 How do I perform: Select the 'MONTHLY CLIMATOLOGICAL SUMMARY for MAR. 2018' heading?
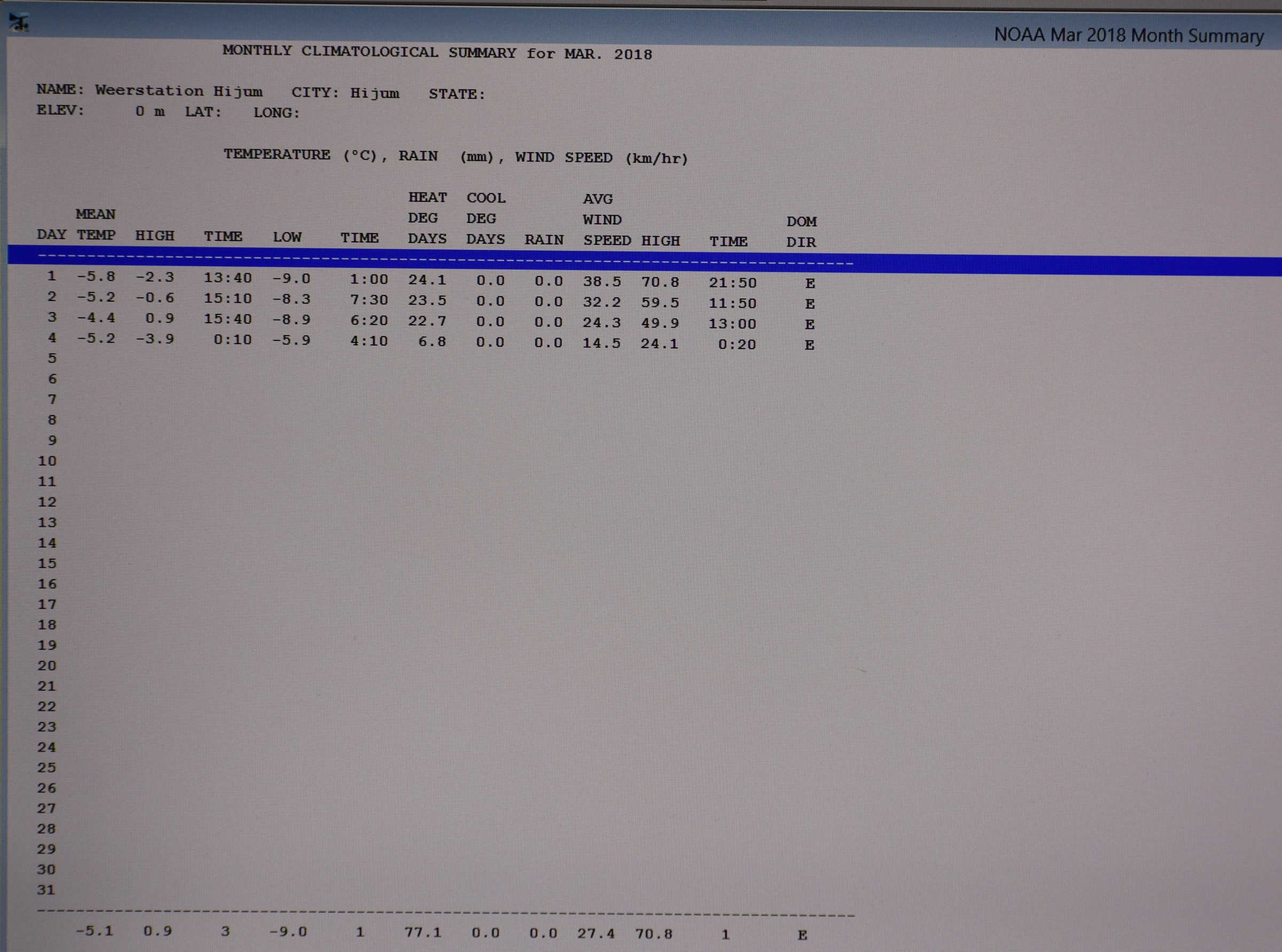coord(437,52)
